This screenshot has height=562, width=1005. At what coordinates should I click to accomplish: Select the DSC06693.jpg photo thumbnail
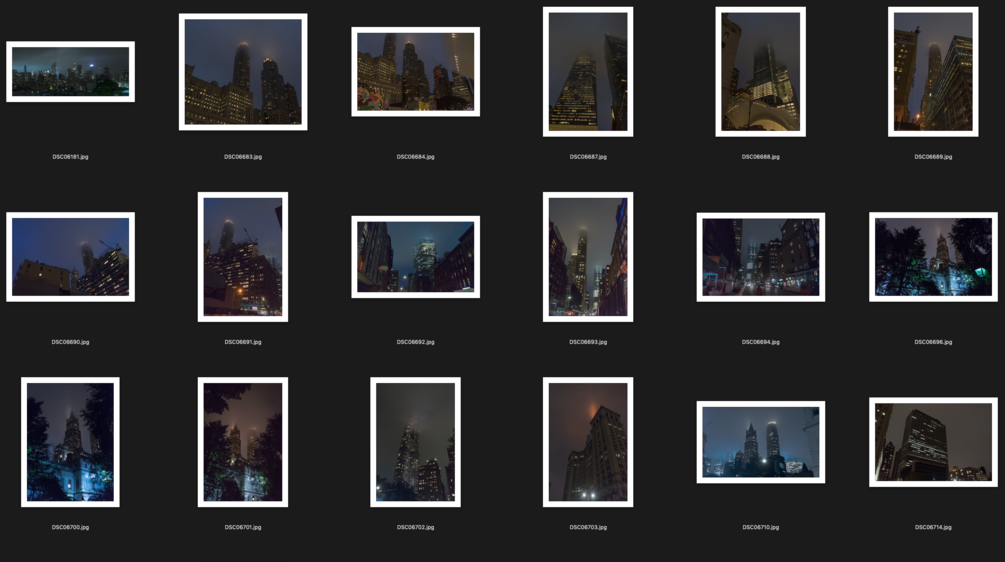click(x=588, y=257)
